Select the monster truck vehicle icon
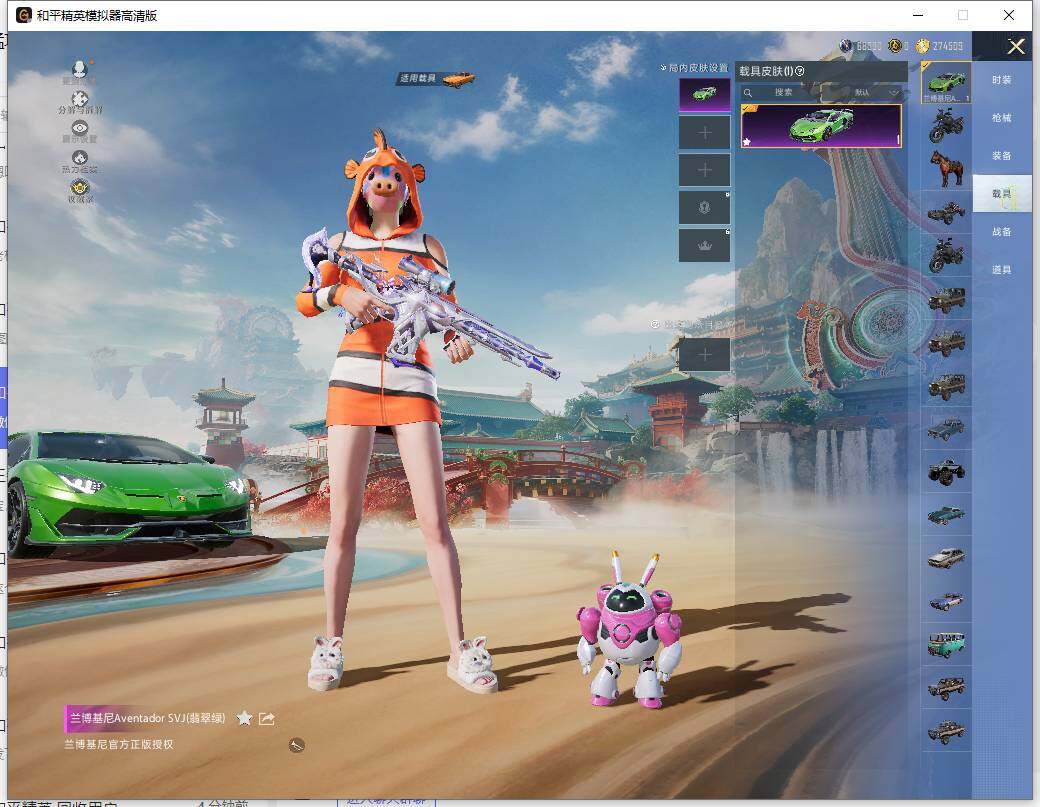The image size is (1040, 807). [945, 470]
